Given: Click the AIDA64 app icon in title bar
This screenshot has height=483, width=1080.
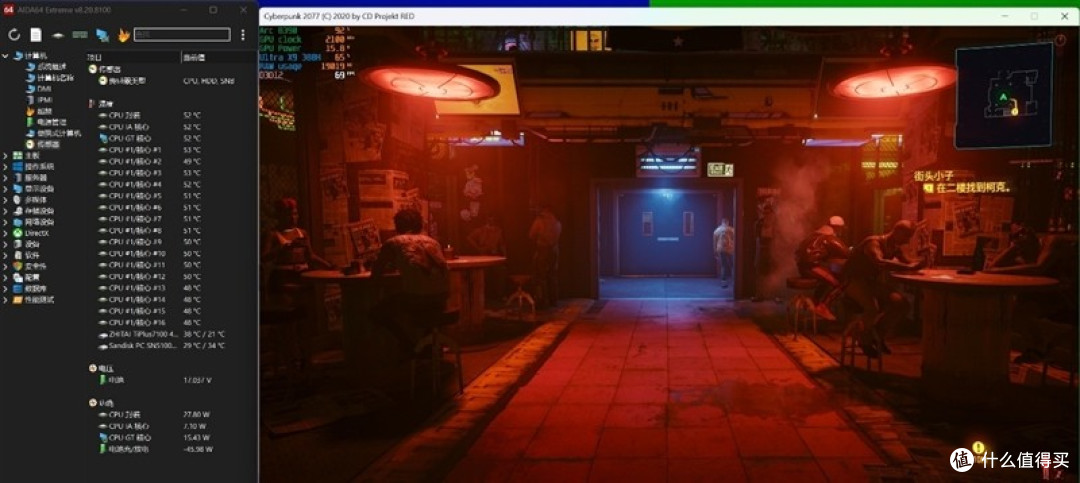Looking at the screenshot, I should click(x=9, y=10).
